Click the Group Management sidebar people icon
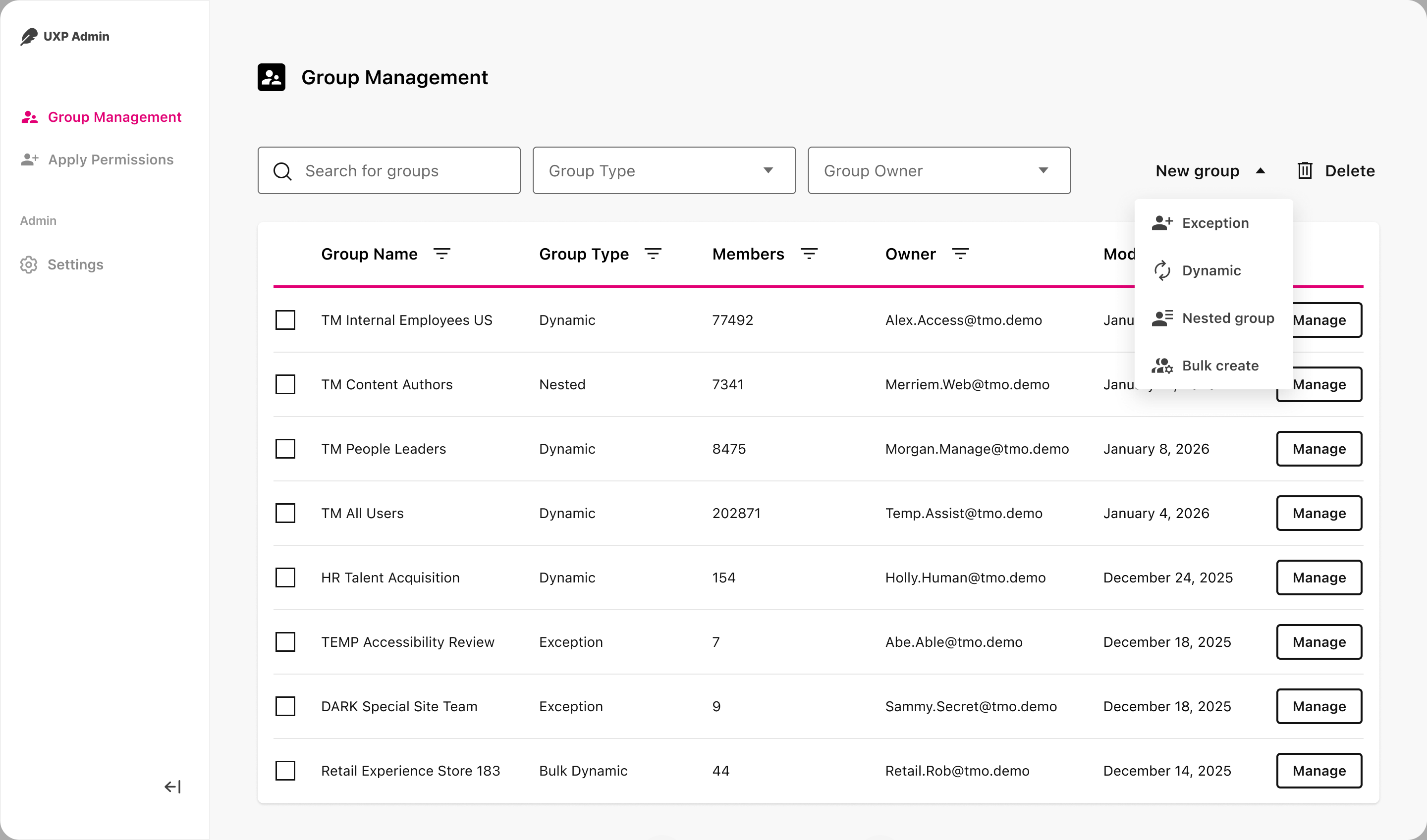This screenshot has width=1427, height=840. tap(29, 117)
